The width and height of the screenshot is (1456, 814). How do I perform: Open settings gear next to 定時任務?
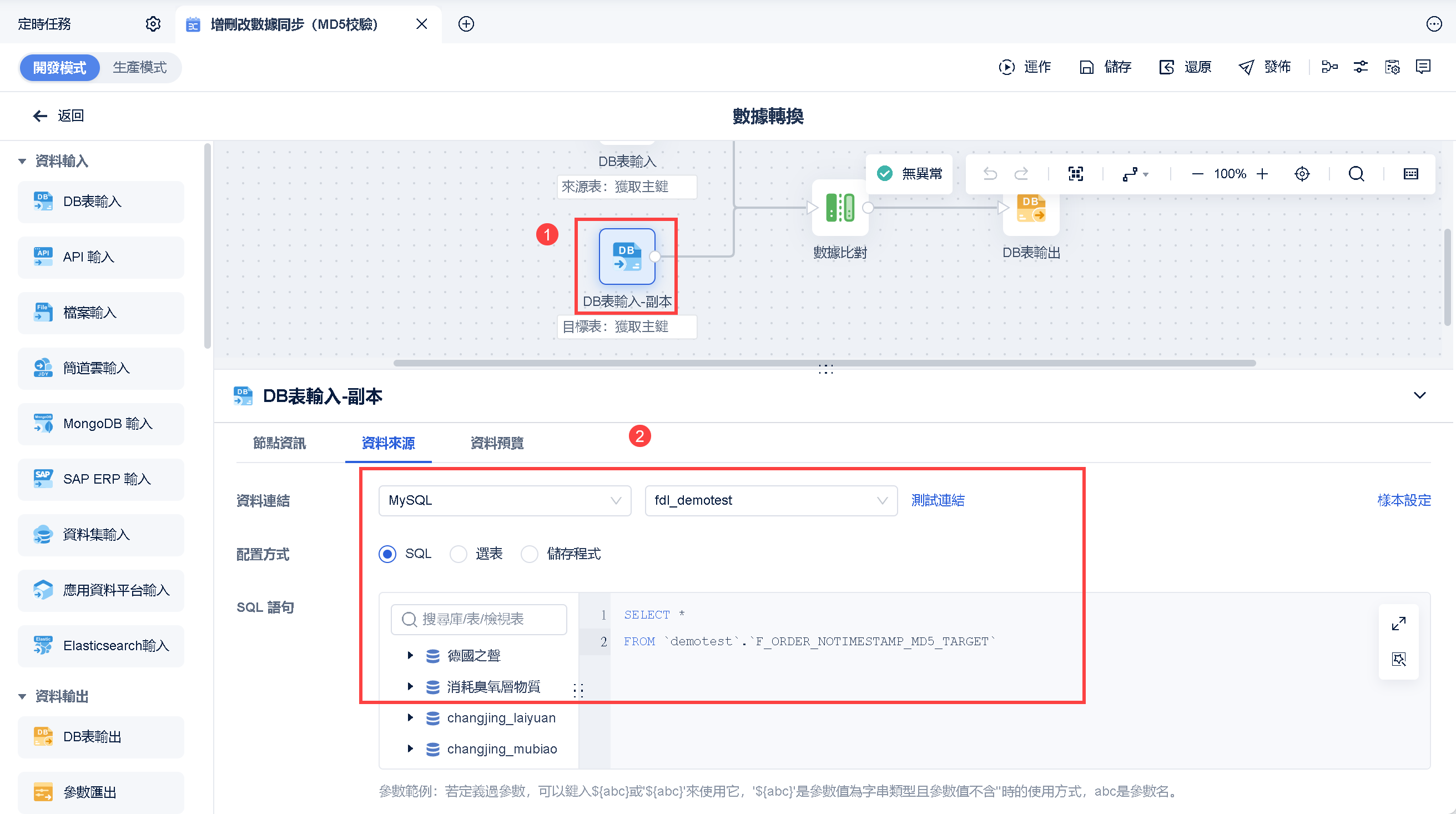(153, 24)
